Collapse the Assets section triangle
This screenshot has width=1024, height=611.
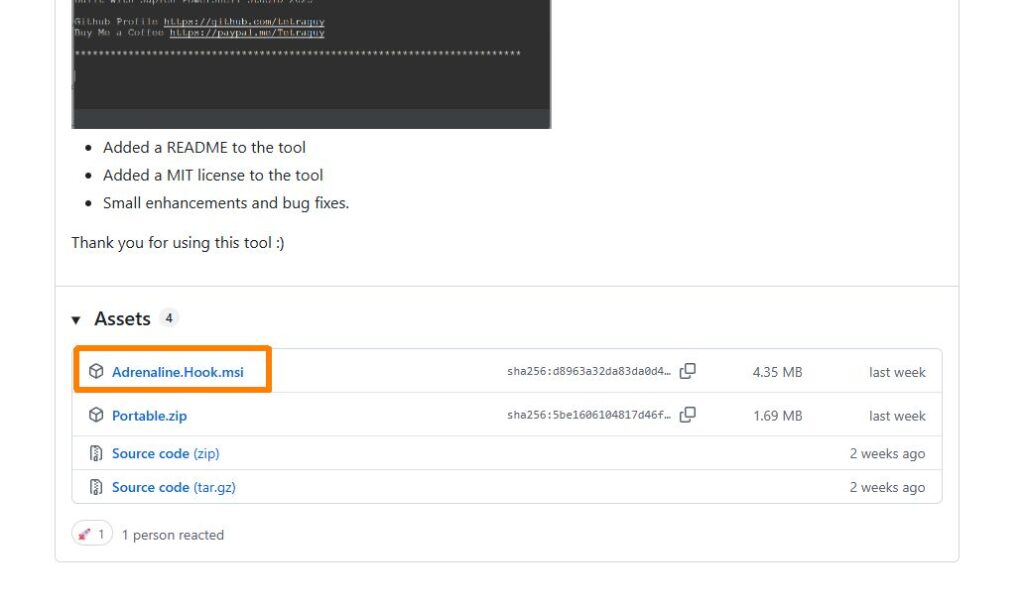tap(76, 320)
